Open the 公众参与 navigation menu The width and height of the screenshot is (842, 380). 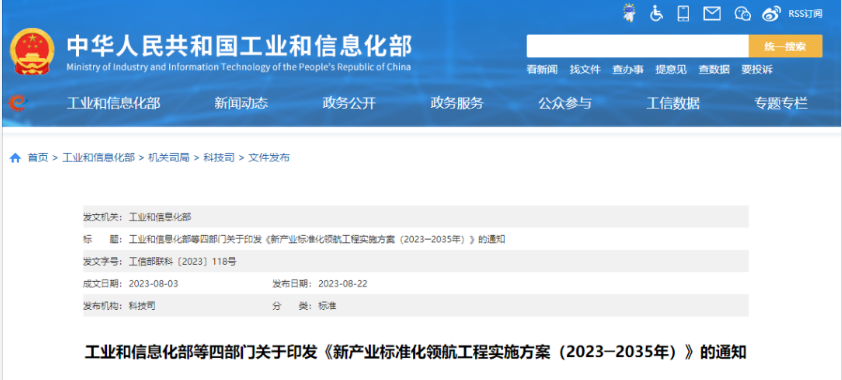(565, 103)
